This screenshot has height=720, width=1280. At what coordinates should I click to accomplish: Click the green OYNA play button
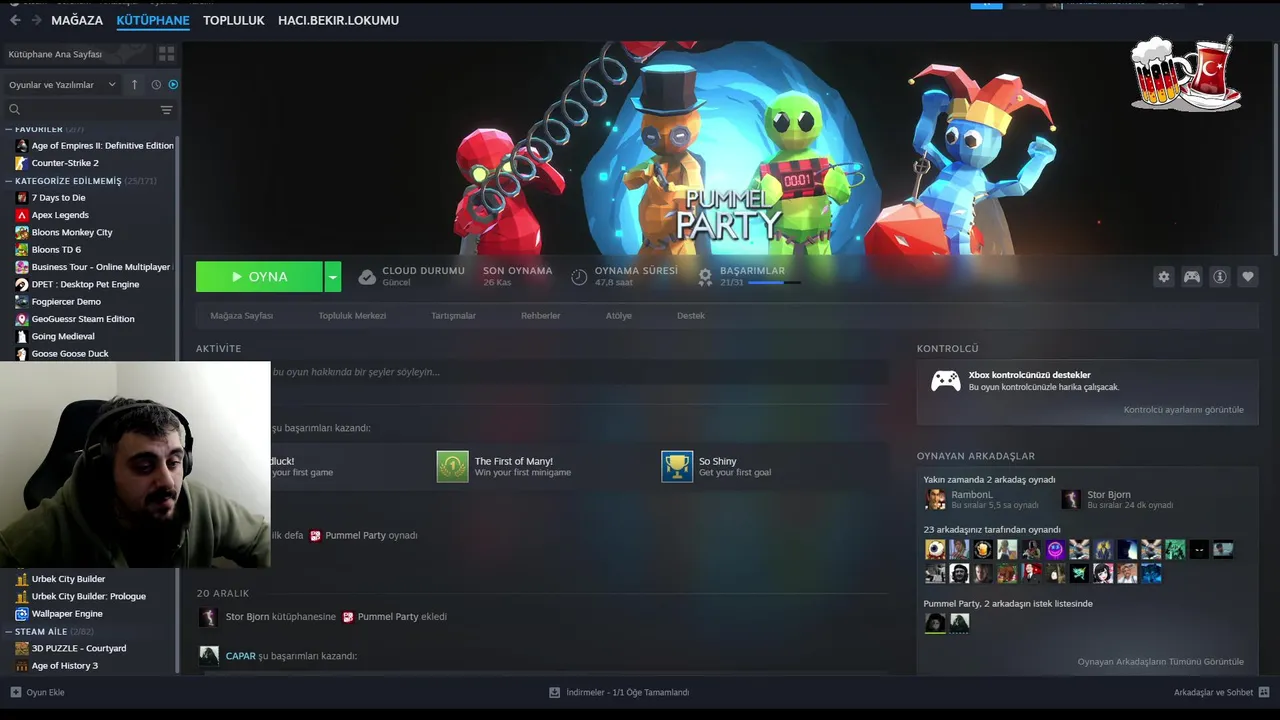(259, 277)
